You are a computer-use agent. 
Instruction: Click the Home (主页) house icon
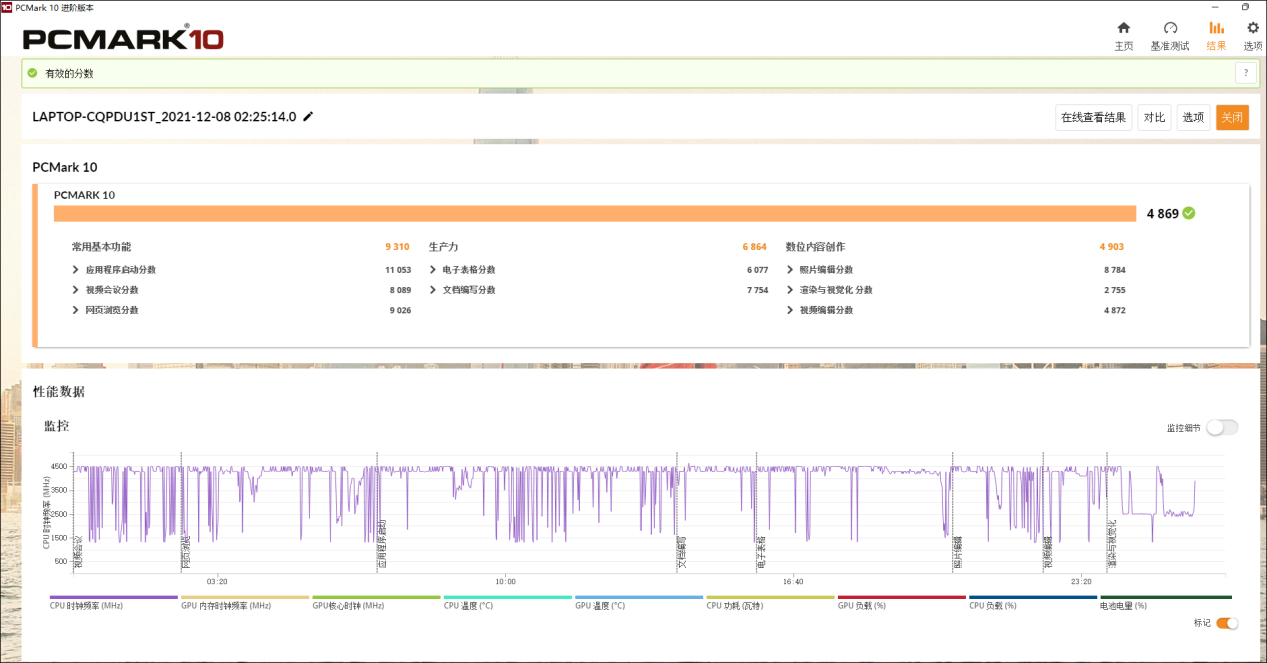1123,28
